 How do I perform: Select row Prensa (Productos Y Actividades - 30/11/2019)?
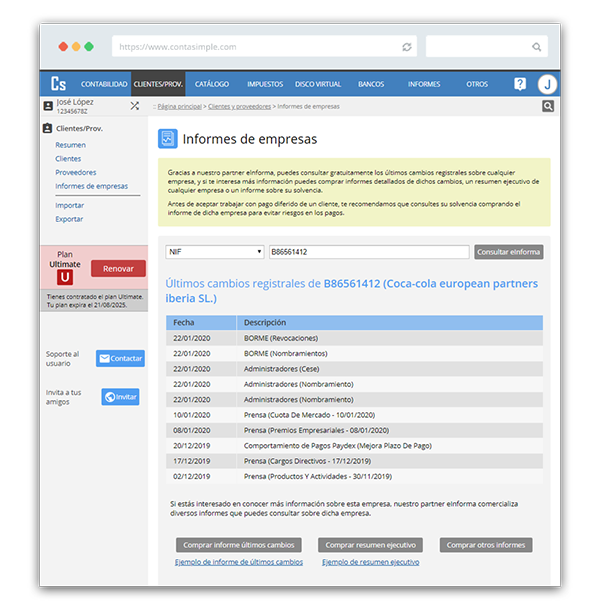355,477
